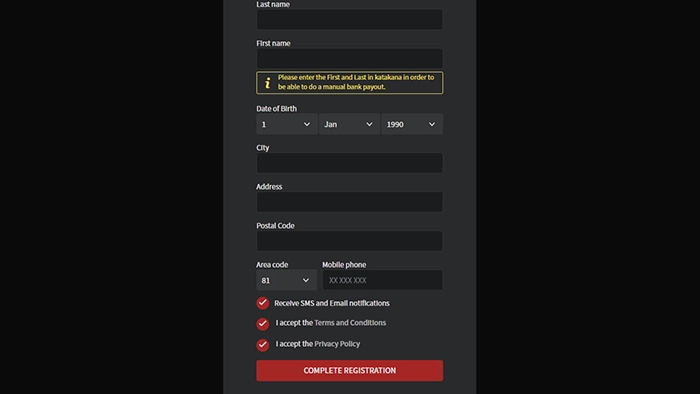Click the chevron arrow on the year dropdown

coord(432,124)
